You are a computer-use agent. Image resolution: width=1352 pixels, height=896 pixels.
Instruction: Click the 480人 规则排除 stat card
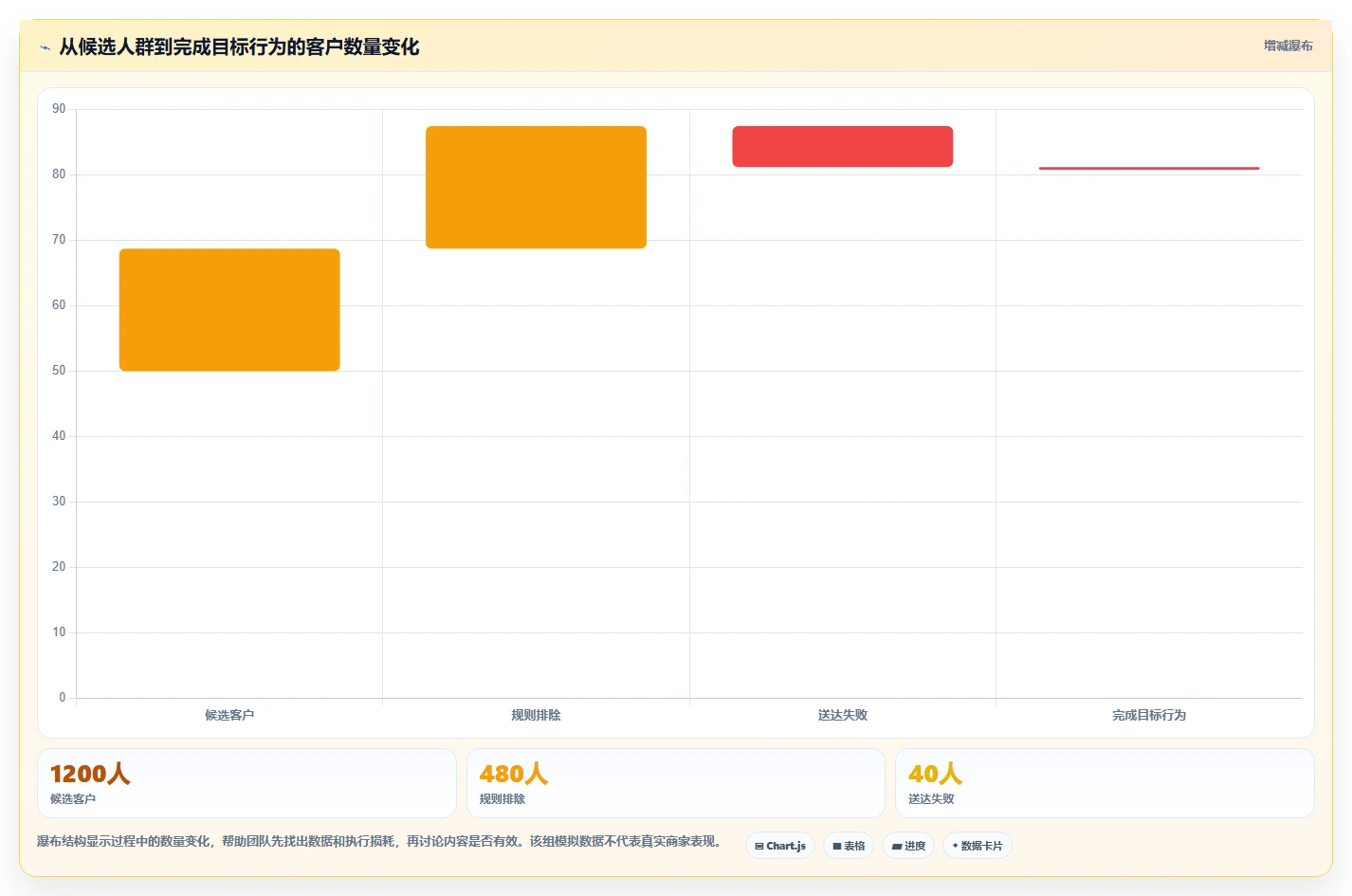(675, 783)
